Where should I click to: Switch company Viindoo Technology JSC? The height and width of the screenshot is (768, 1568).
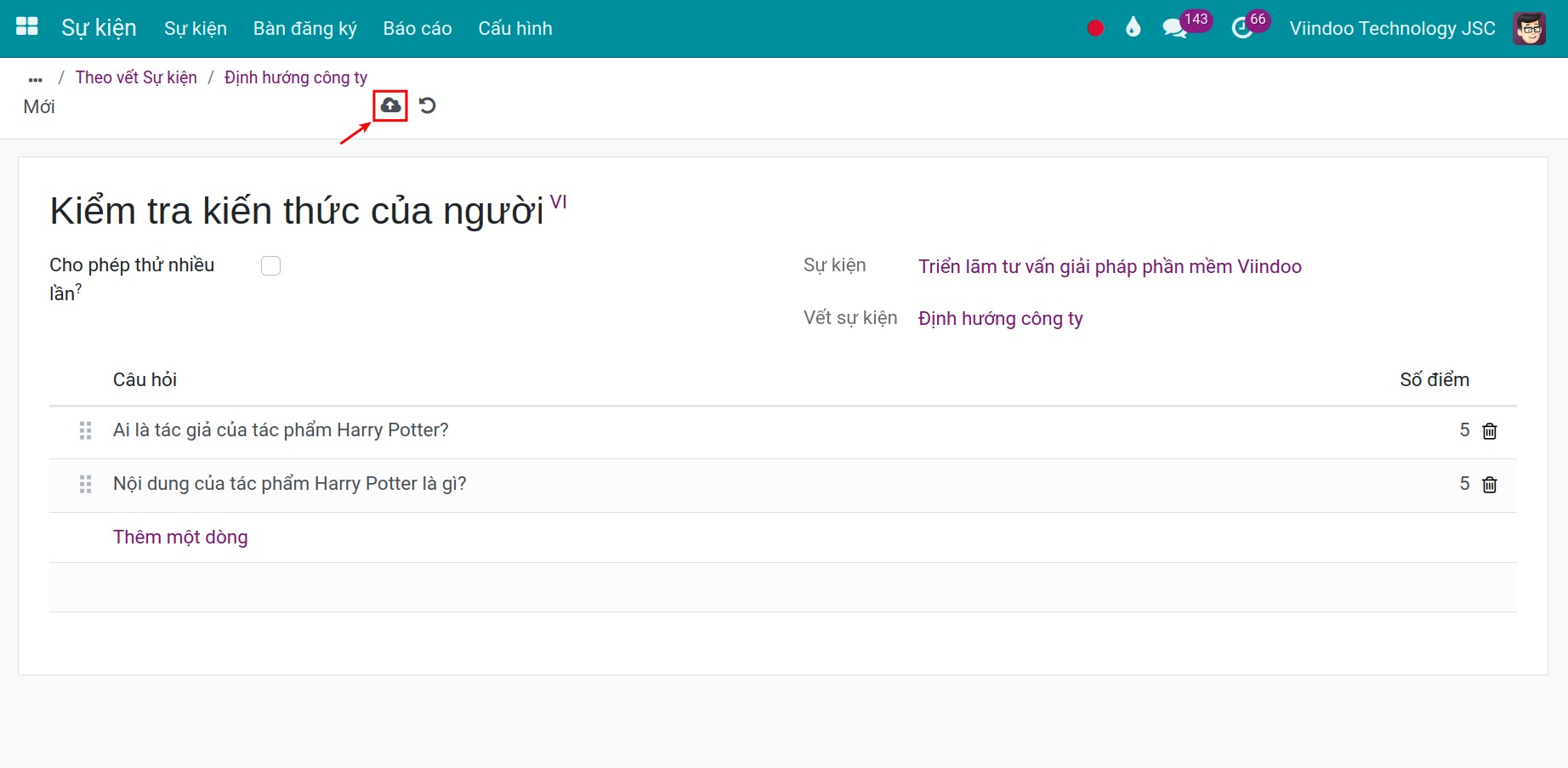(x=1392, y=28)
